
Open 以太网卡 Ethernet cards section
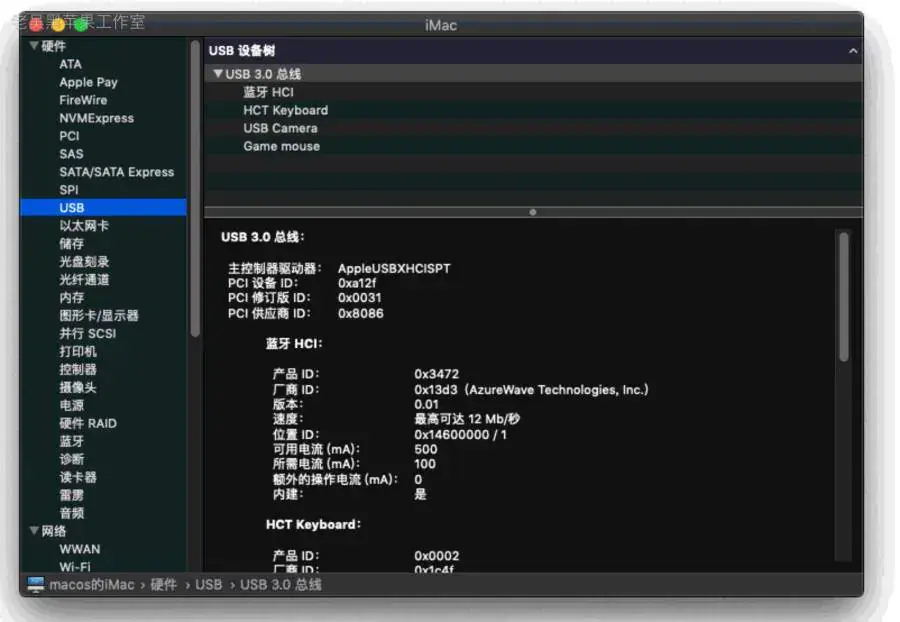pyautogui.click(x=84, y=226)
